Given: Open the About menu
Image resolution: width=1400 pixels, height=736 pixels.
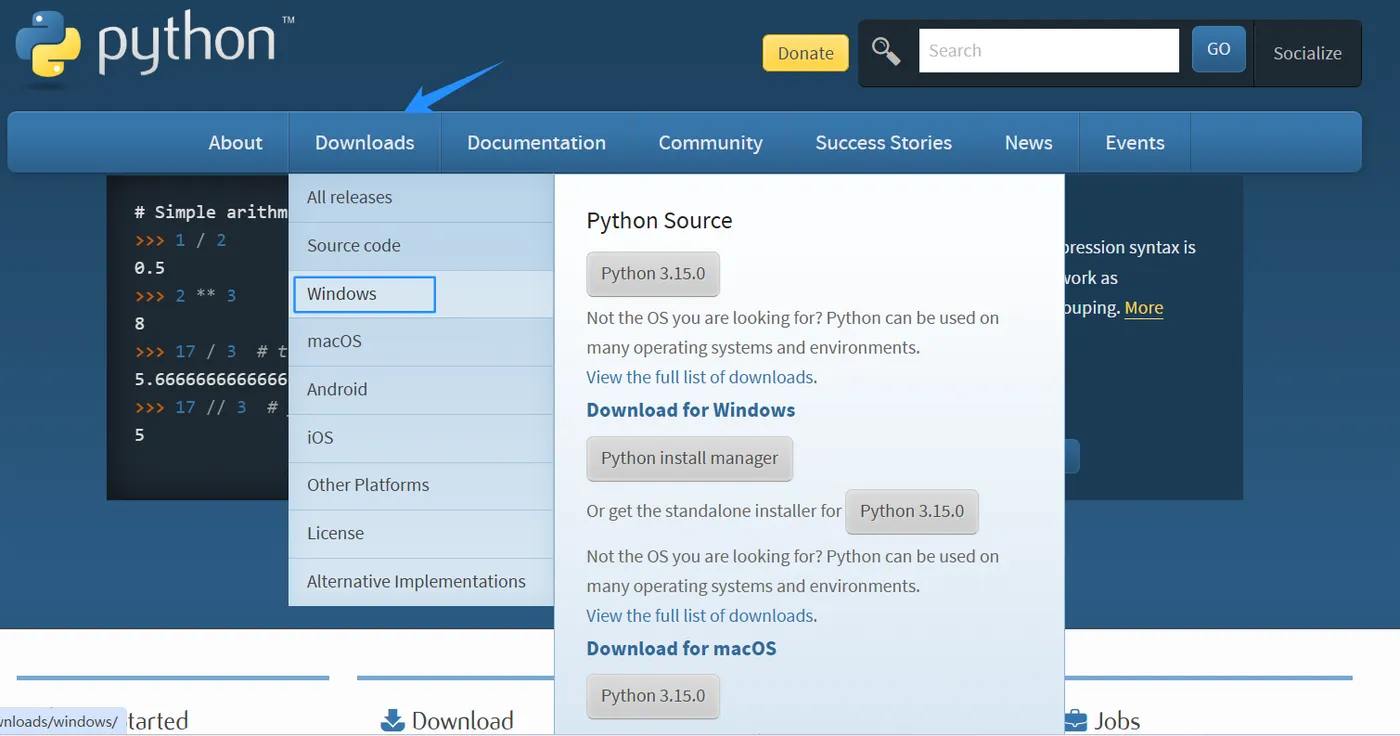Looking at the screenshot, I should point(235,143).
